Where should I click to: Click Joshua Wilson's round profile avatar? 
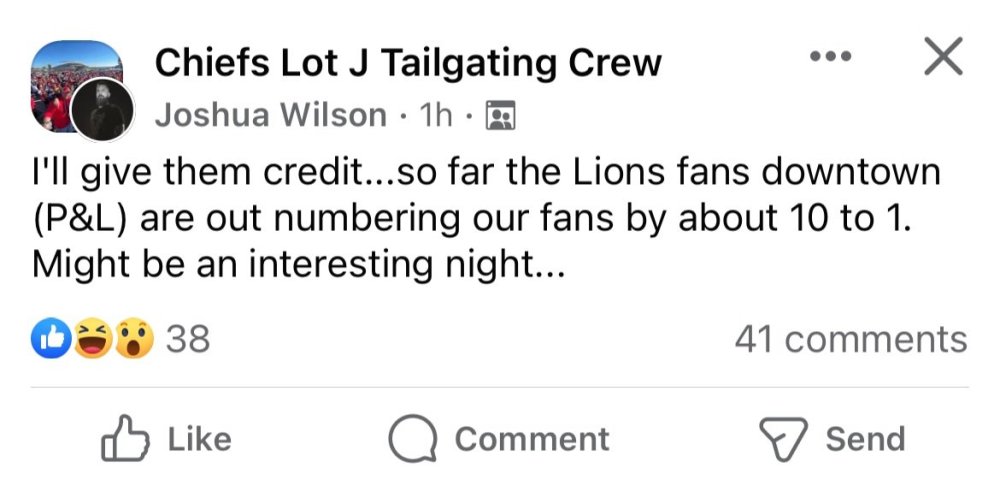(x=102, y=106)
